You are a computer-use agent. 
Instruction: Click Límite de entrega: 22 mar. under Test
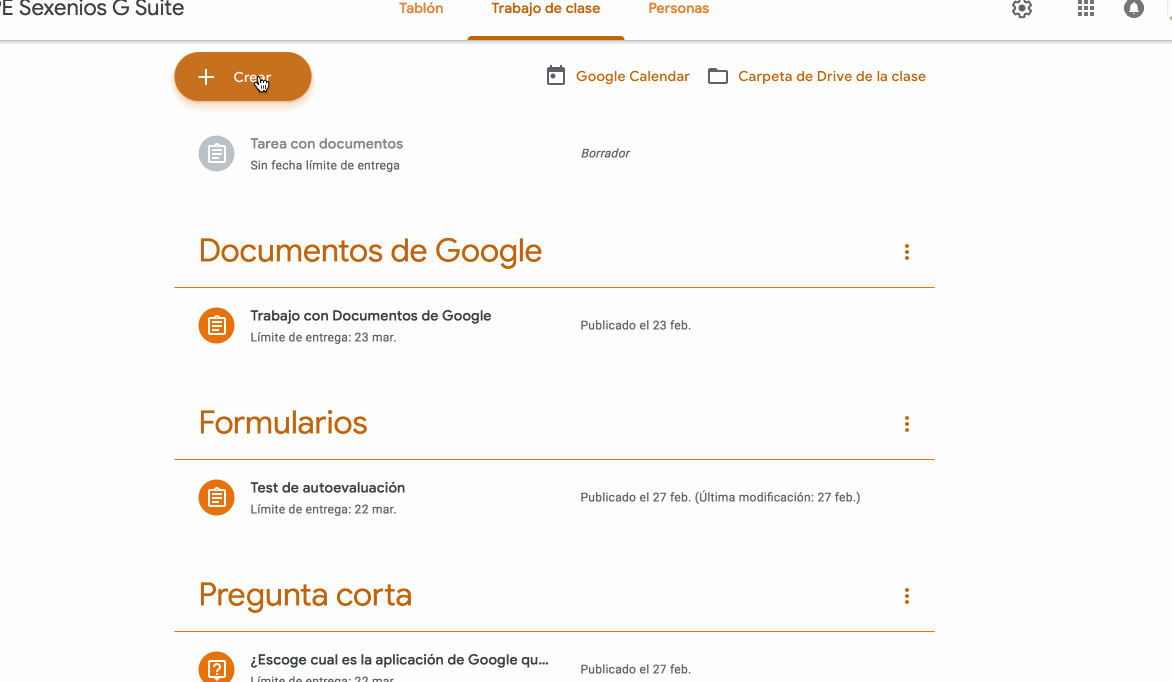click(323, 509)
